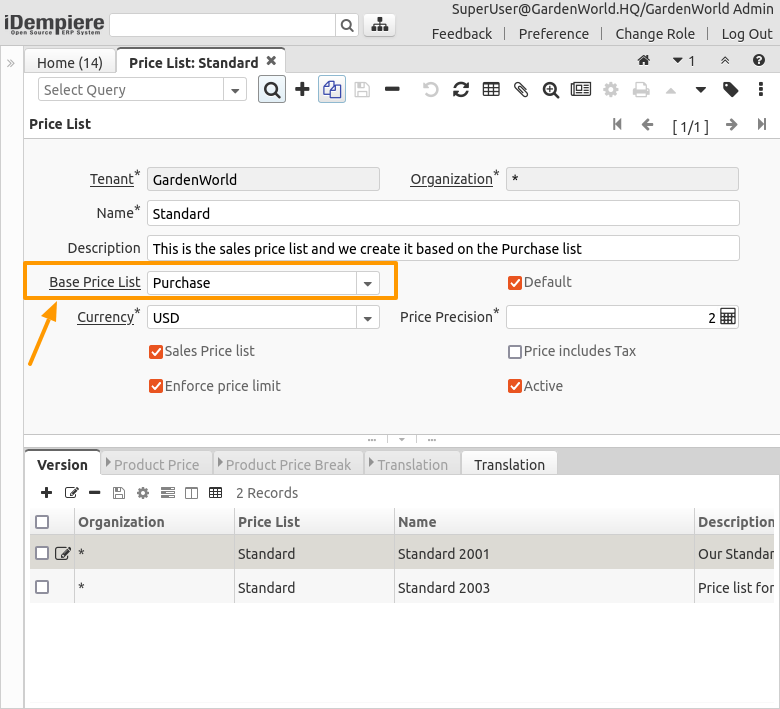Click the Price Precision calculator icon
The image size is (780, 709).
point(728,317)
